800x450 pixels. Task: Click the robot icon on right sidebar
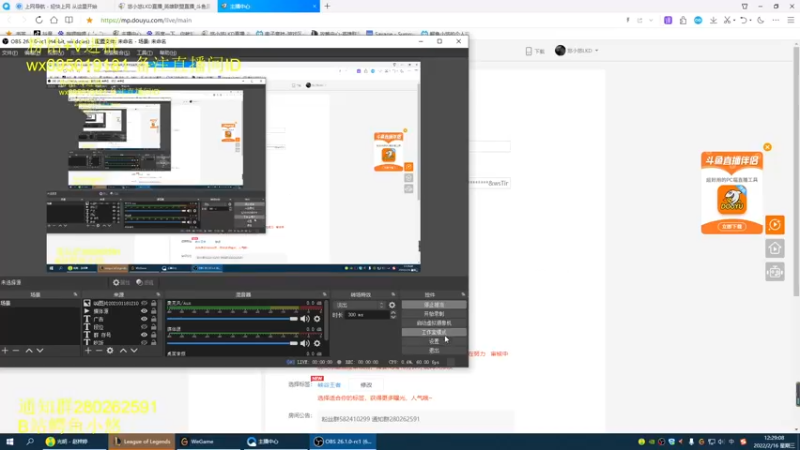775,272
